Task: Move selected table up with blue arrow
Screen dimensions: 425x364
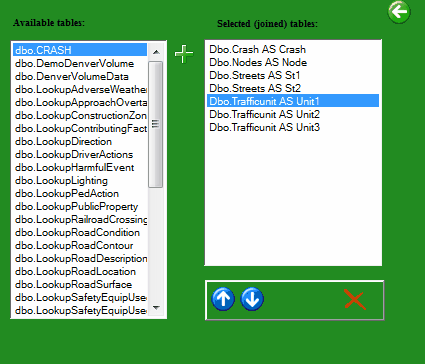Action: 223,299
